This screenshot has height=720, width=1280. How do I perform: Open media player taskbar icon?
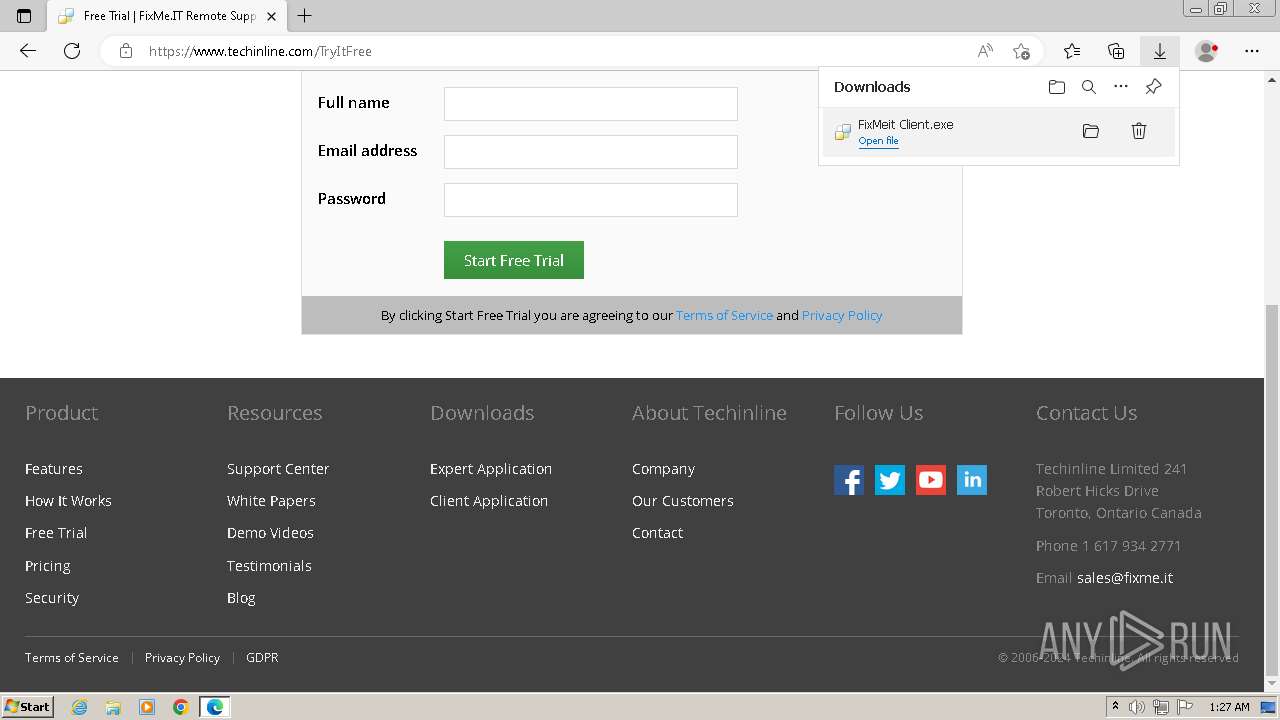(147, 707)
